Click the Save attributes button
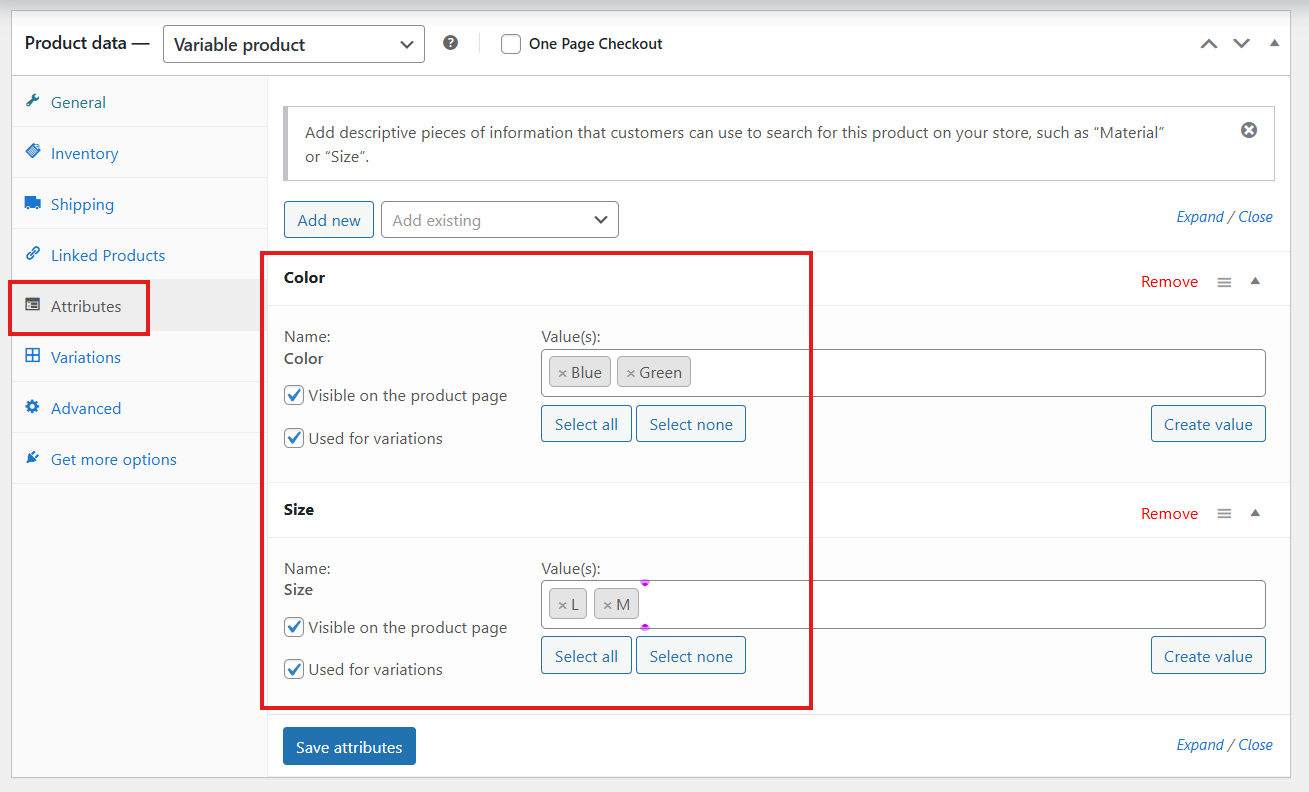The height and width of the screenshot is (792, 1309). tap(349, 747)
